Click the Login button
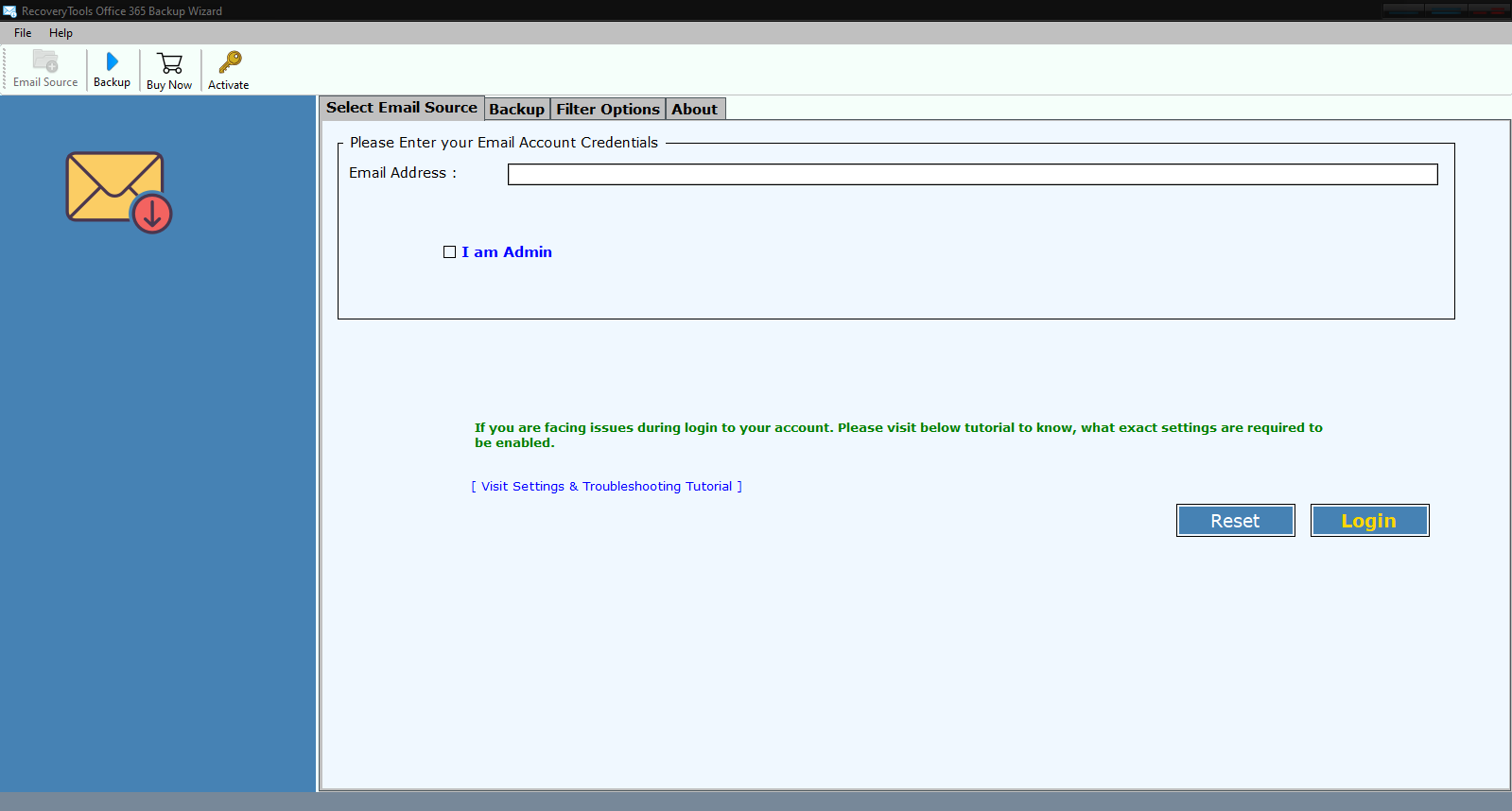The width and height of the screenshot is (1512, 811). 1369,521
